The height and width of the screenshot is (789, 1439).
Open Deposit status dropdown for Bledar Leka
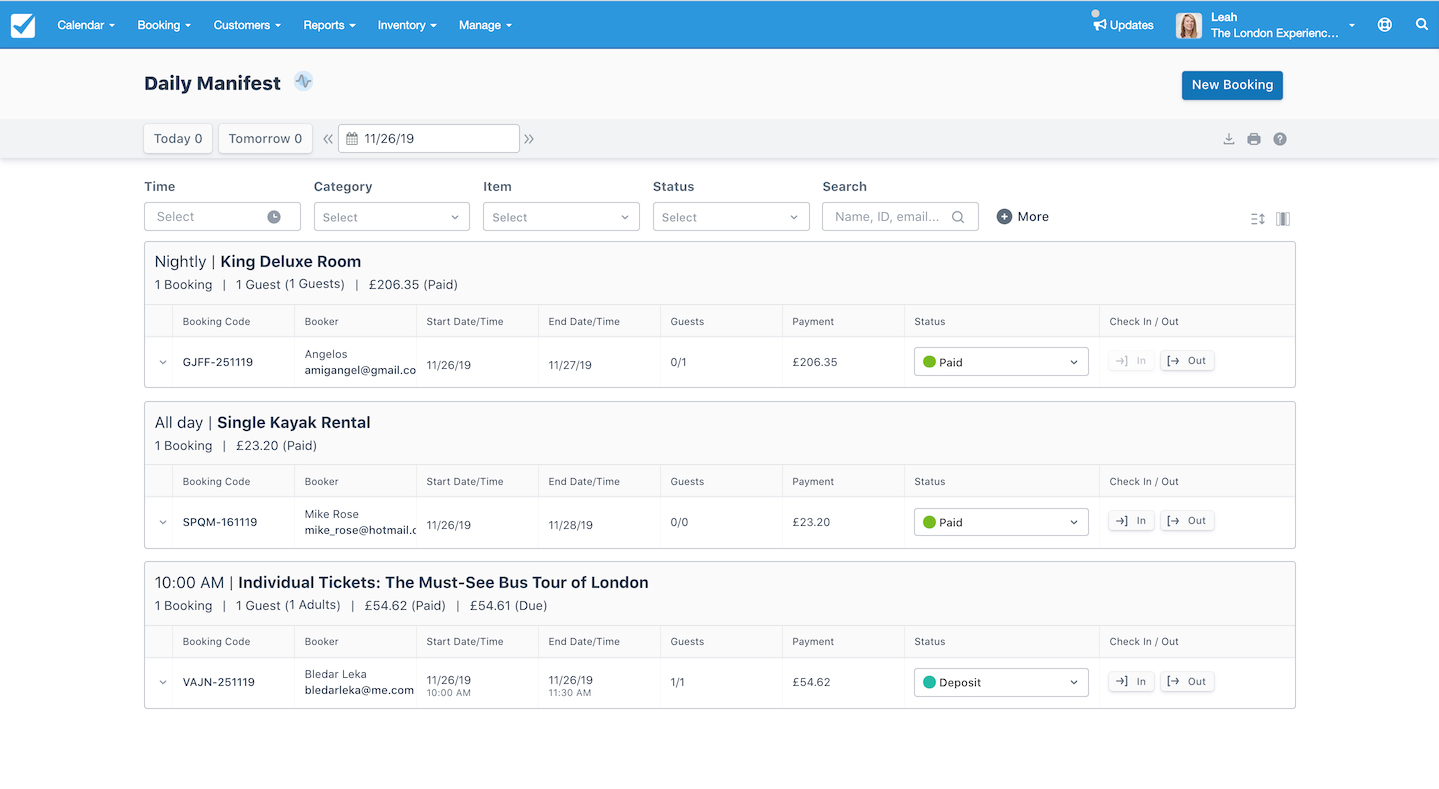coord(1001,682)
